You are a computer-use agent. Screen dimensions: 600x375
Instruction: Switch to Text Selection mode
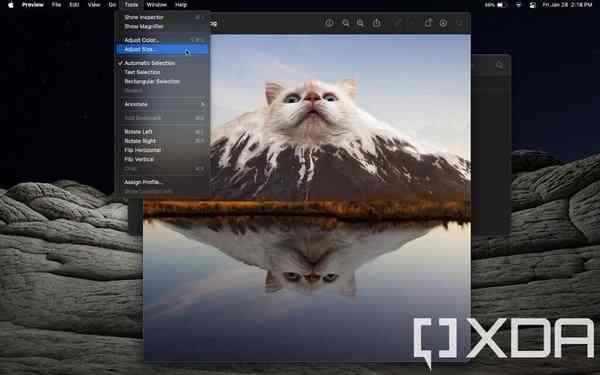[x=162, y=72]
